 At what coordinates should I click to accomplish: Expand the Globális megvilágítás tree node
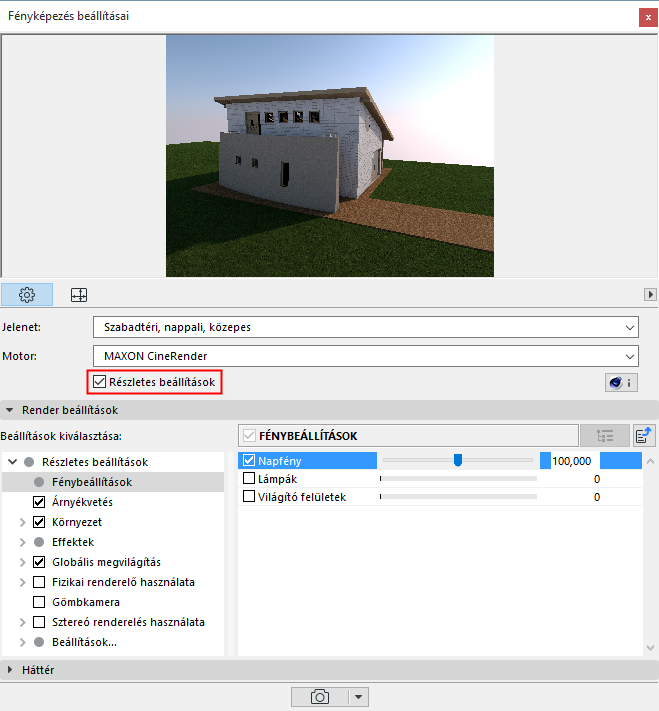[x=22, y=562]
